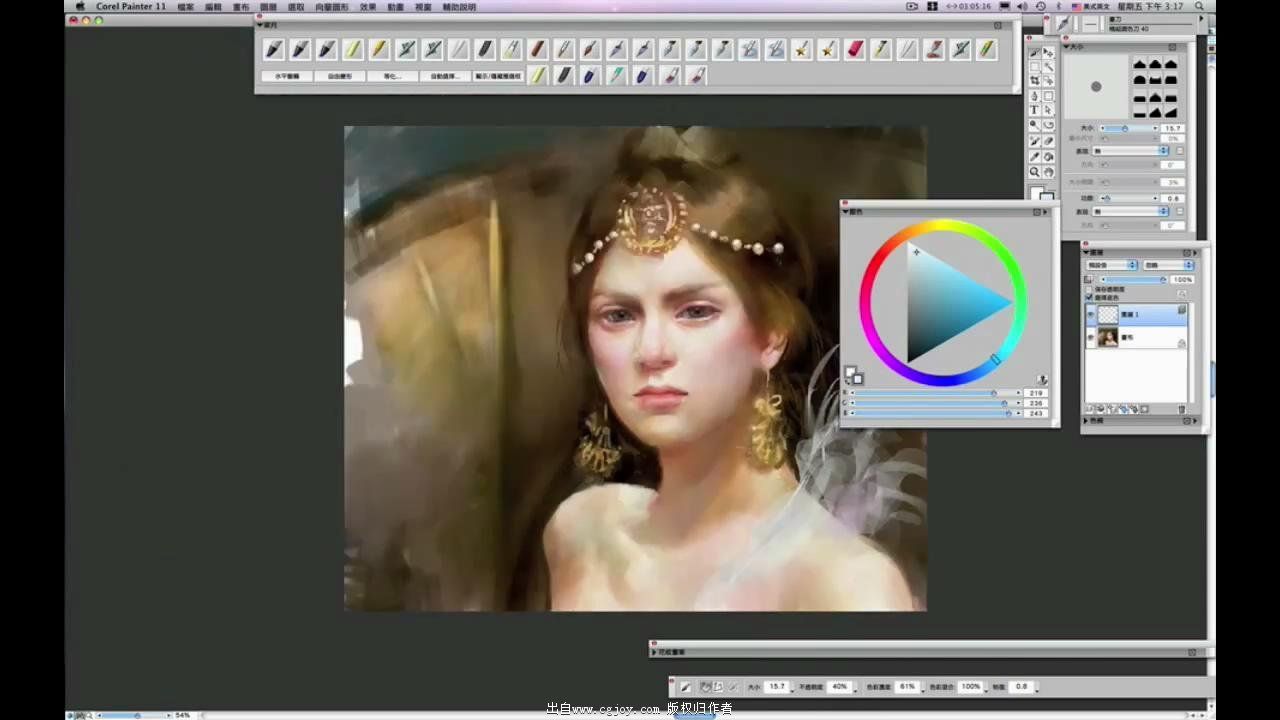
Task: Click the 等化... button
Action: click(x=391, y=76)
